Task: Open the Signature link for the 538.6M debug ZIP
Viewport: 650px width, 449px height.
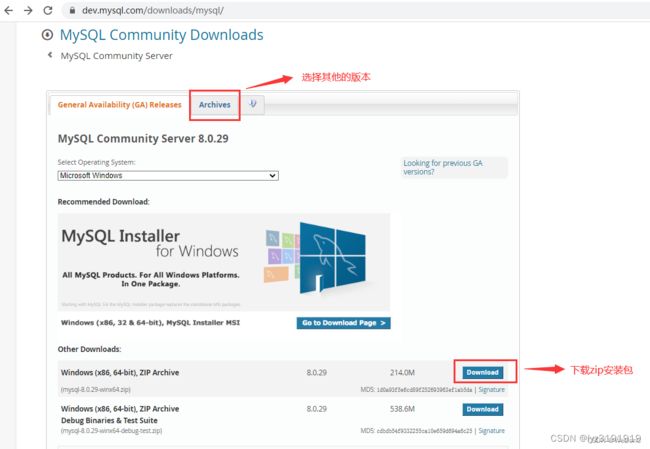Action: coord(492,431)
